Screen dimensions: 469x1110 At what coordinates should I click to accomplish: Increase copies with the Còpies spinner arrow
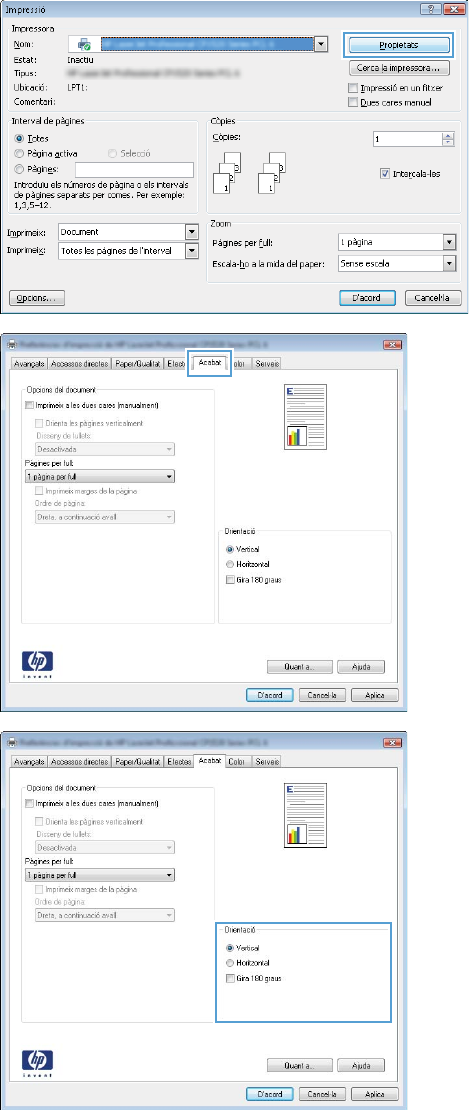pos(448,137)
